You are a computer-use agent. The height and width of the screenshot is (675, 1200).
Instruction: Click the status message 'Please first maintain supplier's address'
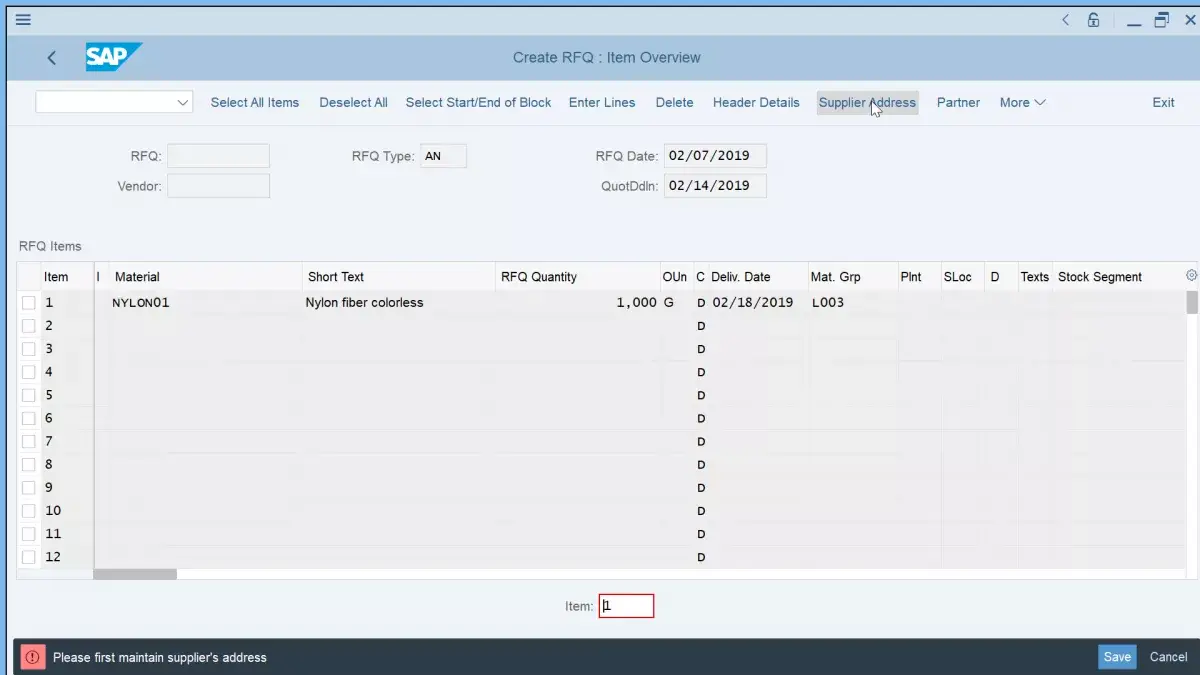point(160,658)
